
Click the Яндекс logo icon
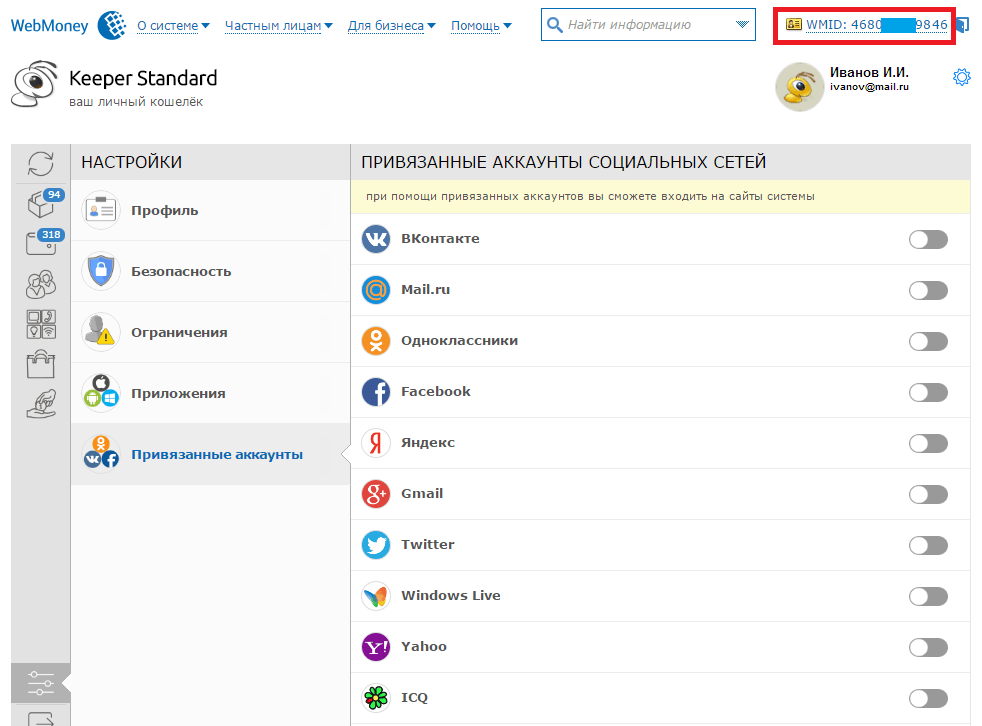(376, 443)
